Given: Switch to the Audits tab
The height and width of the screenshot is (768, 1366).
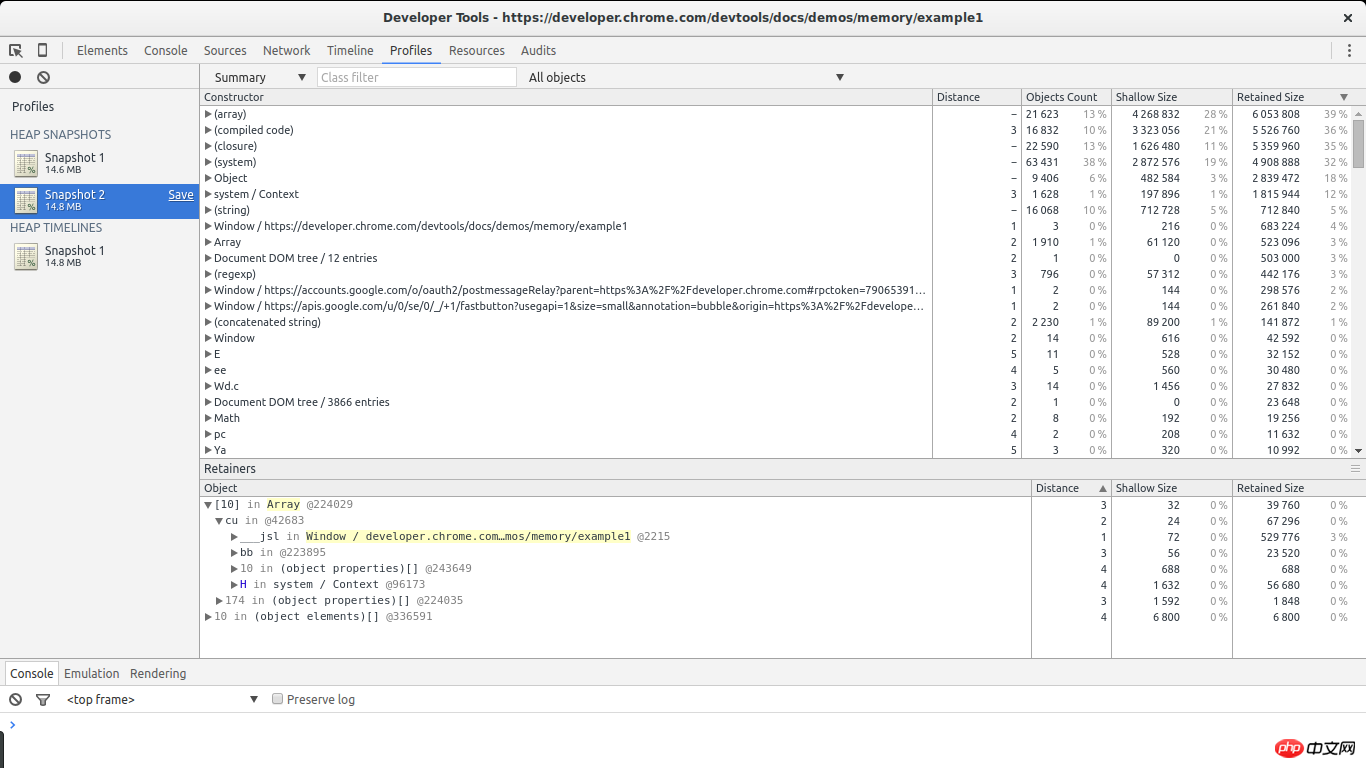Looking at the screenshot, I should click(538, 50).
